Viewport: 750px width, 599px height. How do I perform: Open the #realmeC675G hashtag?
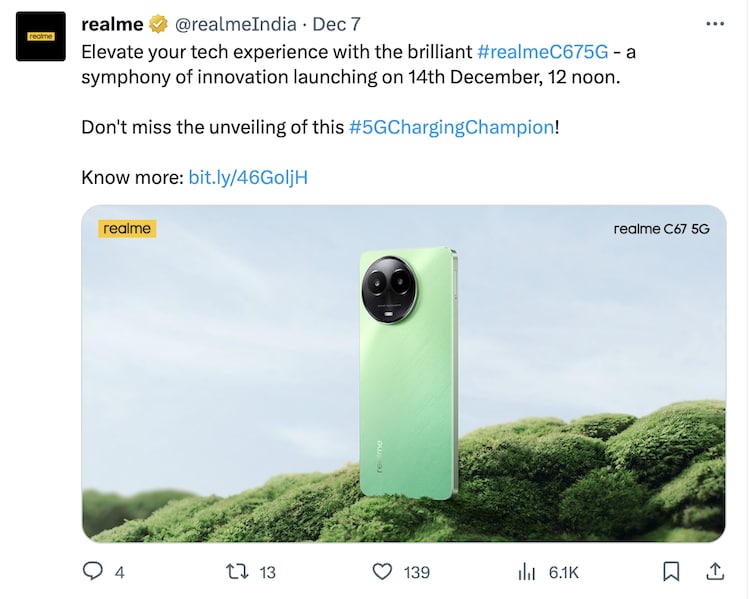coord(543,51)
